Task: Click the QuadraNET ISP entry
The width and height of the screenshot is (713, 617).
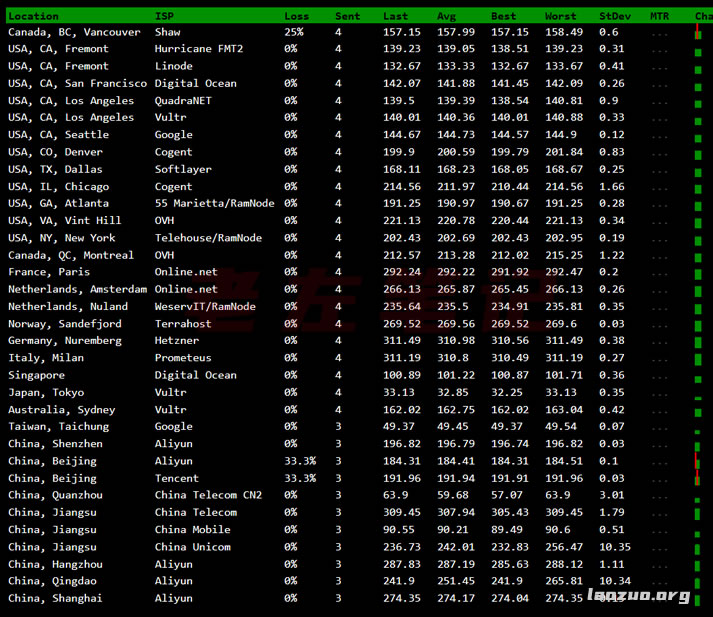Action: click(x=183, y=100)
